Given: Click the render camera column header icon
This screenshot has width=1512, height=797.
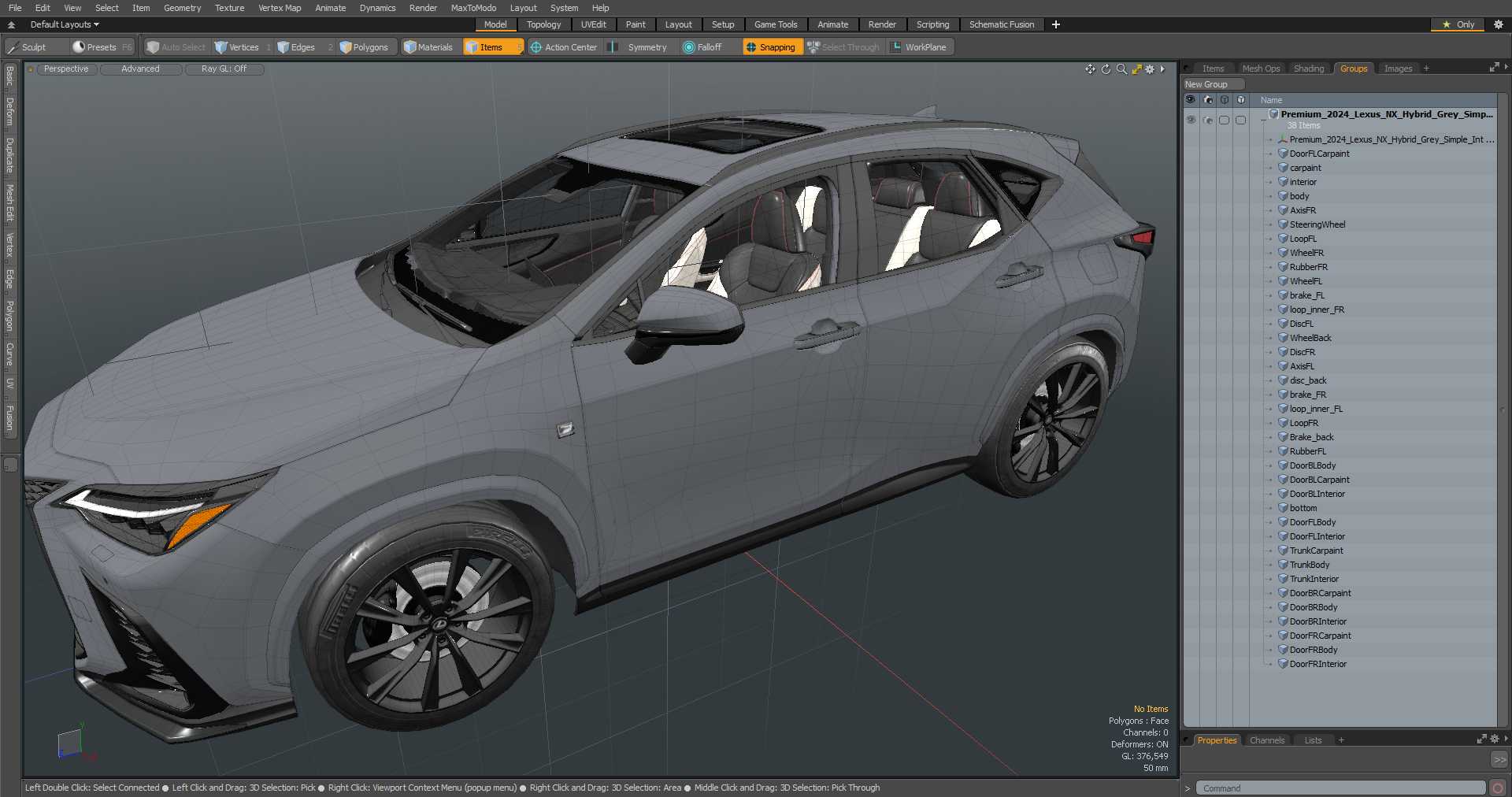Looking at the screenshot, I should [1208, 100].
